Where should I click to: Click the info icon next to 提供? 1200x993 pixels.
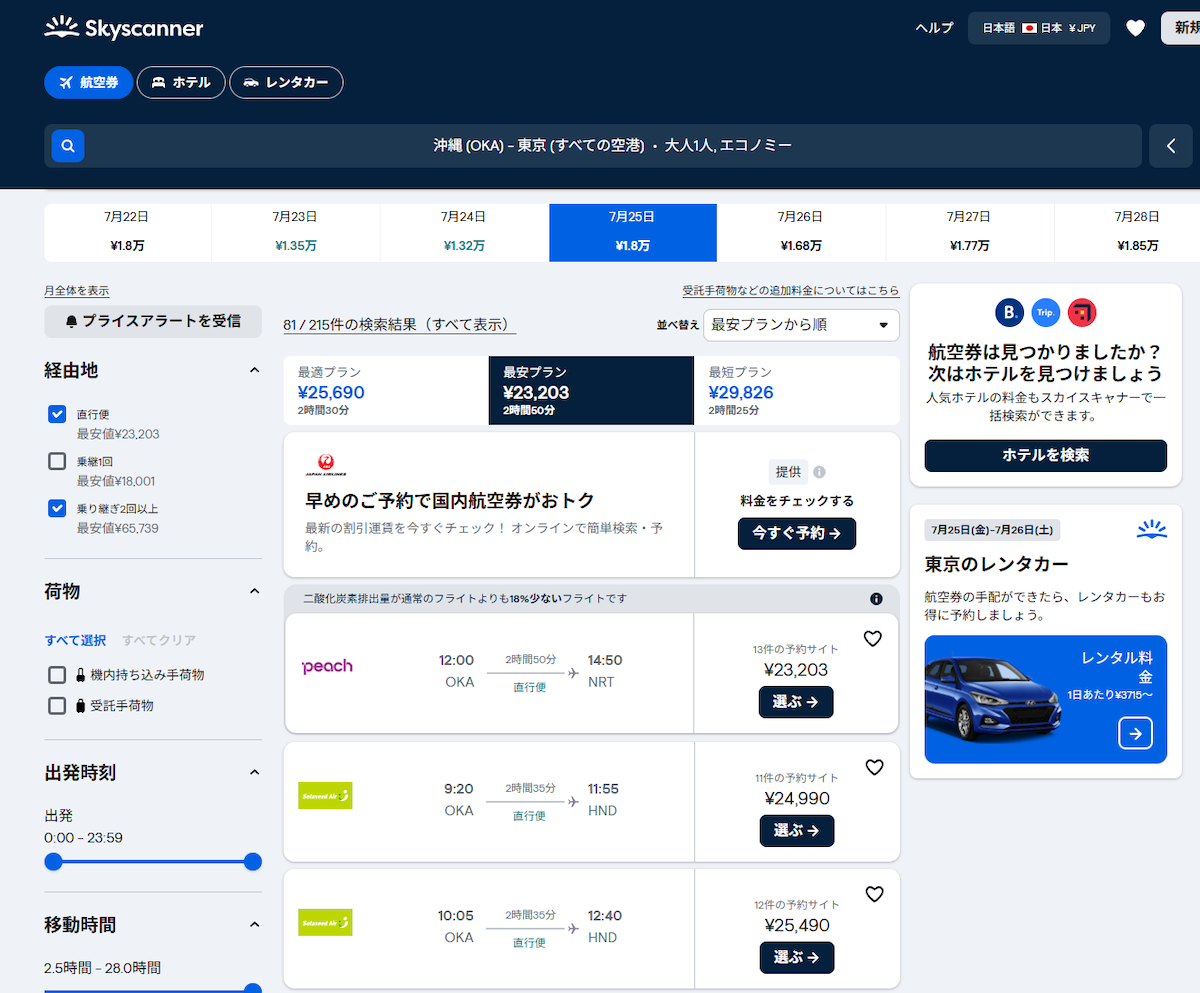(819, 472)
